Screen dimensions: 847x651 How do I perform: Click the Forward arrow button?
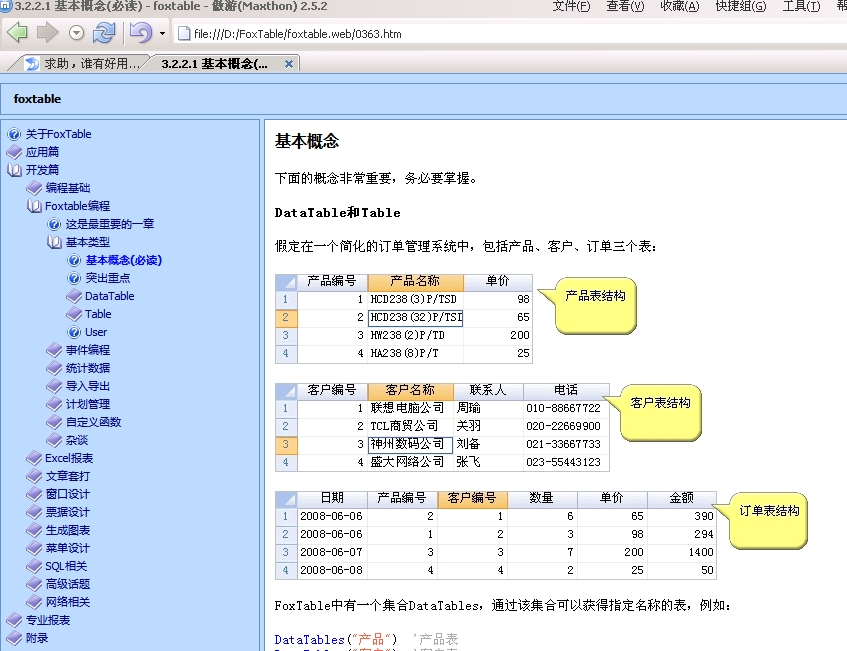click(48, 33)
